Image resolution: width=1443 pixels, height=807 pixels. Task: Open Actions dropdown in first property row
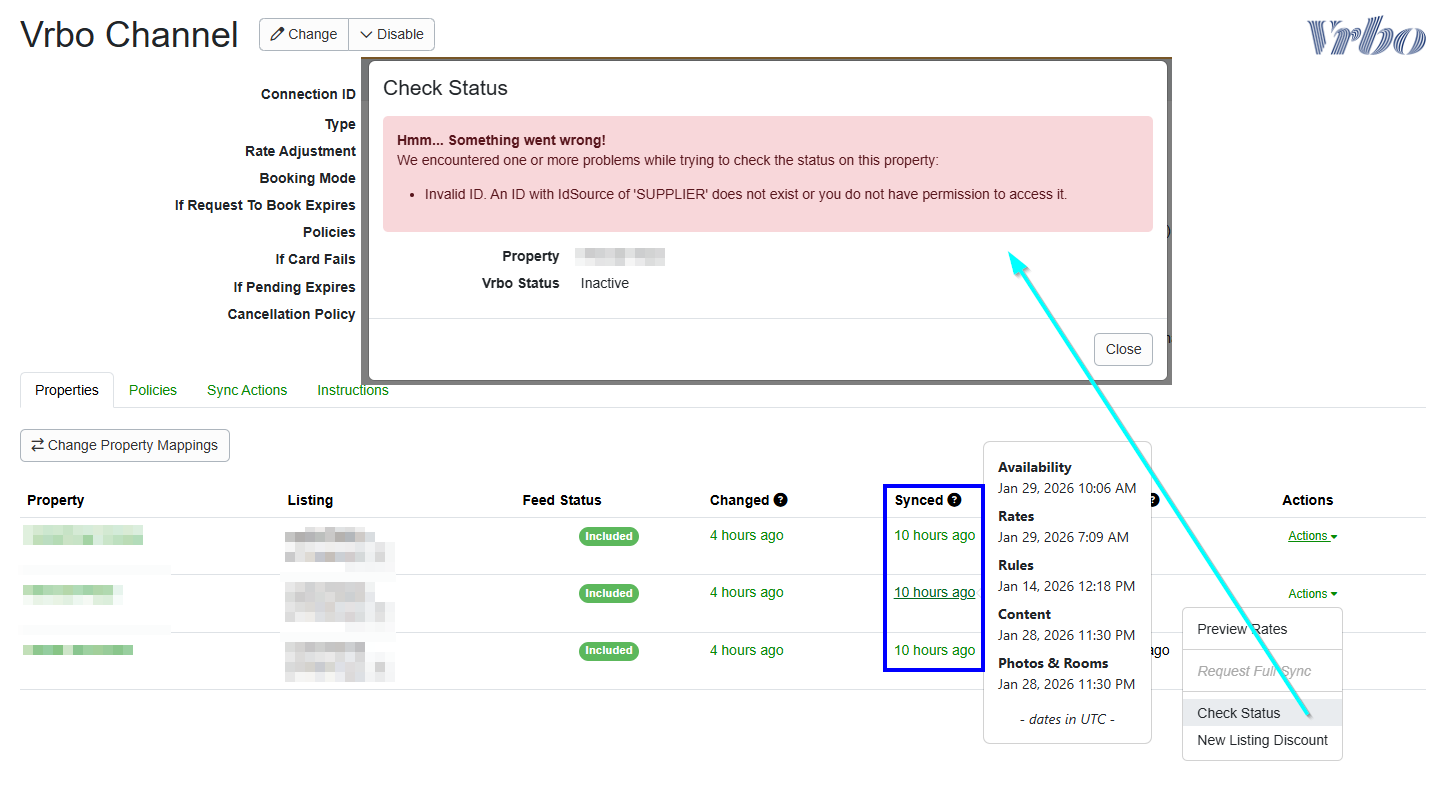1312,536
